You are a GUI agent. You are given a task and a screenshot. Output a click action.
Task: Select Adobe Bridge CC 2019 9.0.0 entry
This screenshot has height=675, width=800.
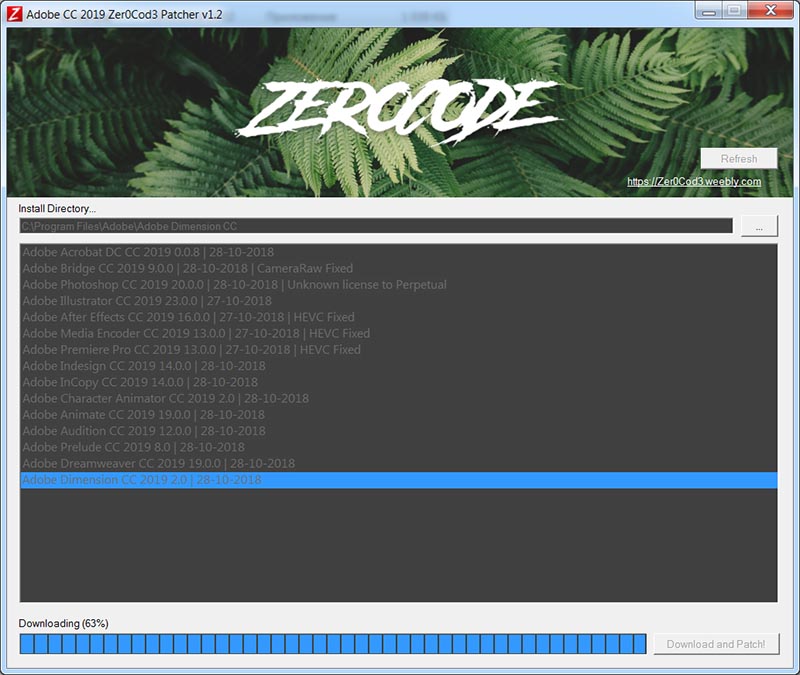click(x=399, y=268)
